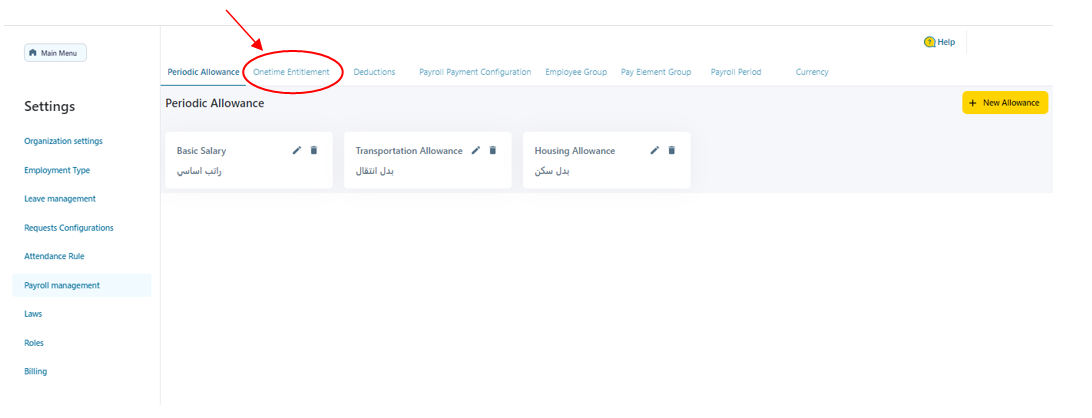Delete the Basic Salary allowance
The height and width of the screenshot is (418, 1092).
pos(314,151)
